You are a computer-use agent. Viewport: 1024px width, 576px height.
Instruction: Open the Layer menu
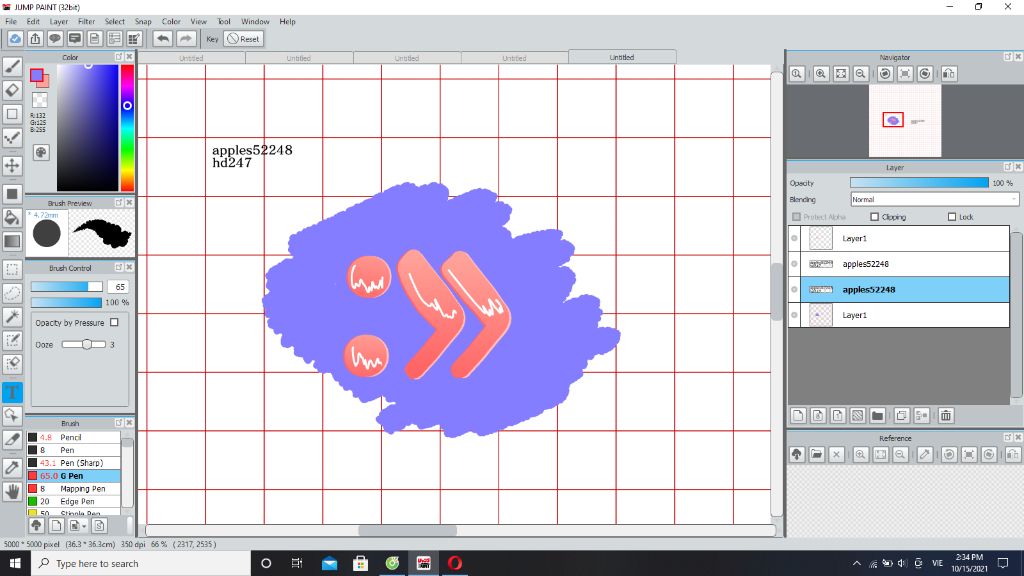point(59,22)
